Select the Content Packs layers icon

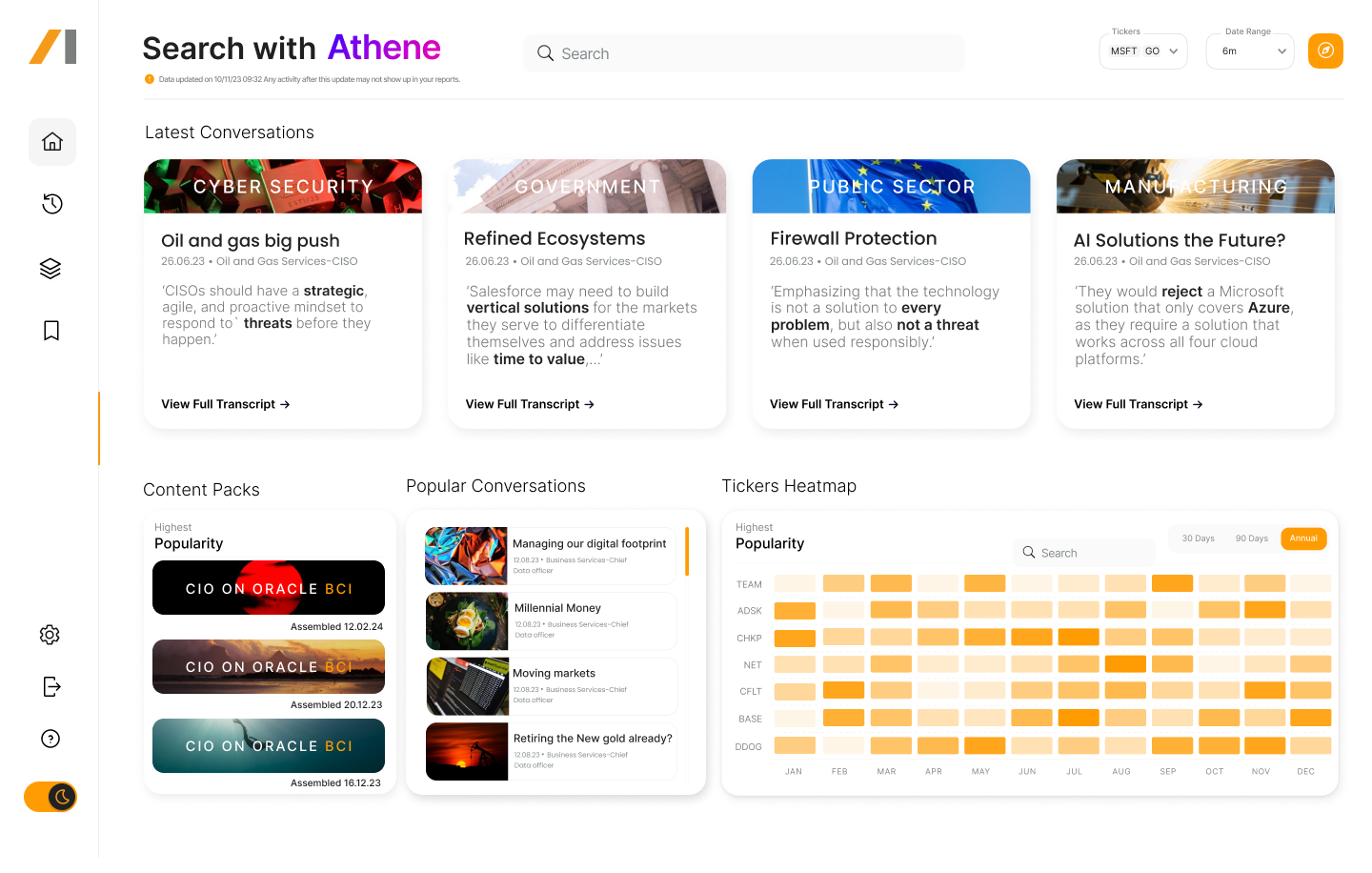click(x=51, y=268)
